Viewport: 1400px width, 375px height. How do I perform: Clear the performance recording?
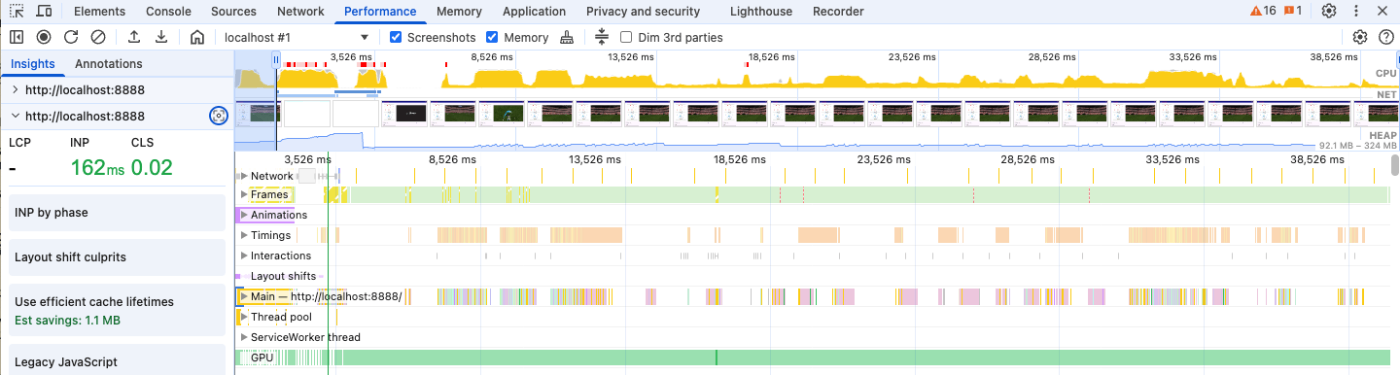[98, 37]
